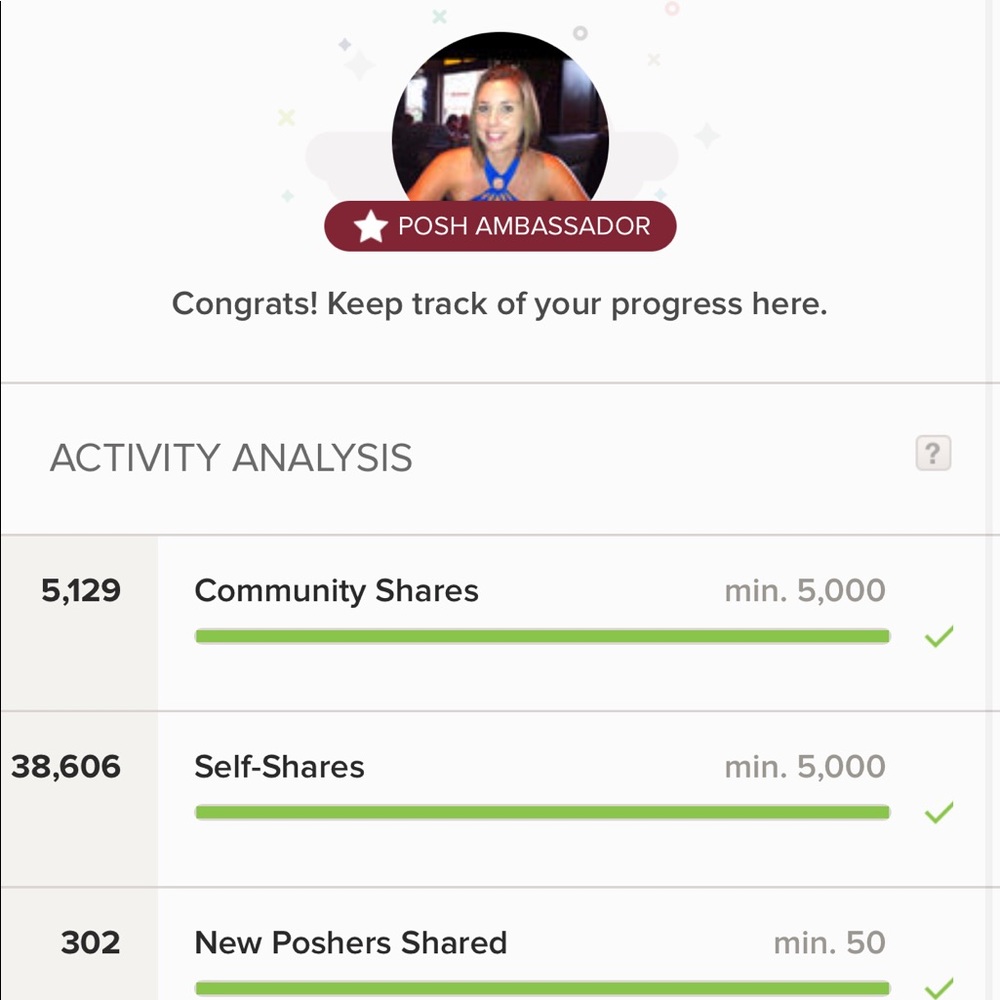Click the help question mark icon
This screenshot has height=1000, width=1000.
933,454
